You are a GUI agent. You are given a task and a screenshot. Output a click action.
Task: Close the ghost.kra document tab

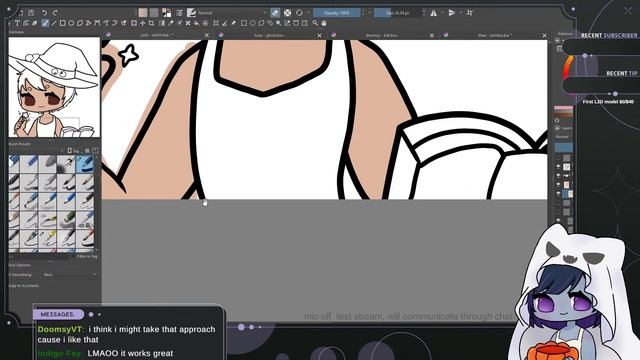[x=319, y=36]
